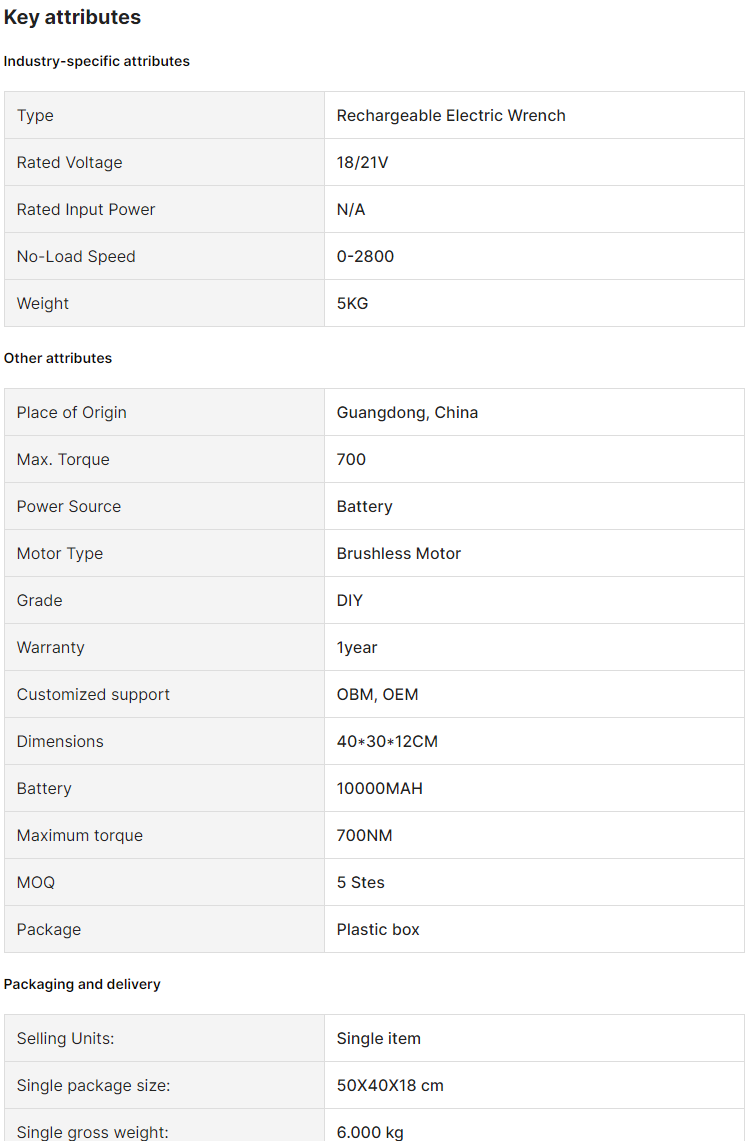Select the 18/21V voltage value
This screenshot has width=751, height=1141.
click(x=362, y=162)
